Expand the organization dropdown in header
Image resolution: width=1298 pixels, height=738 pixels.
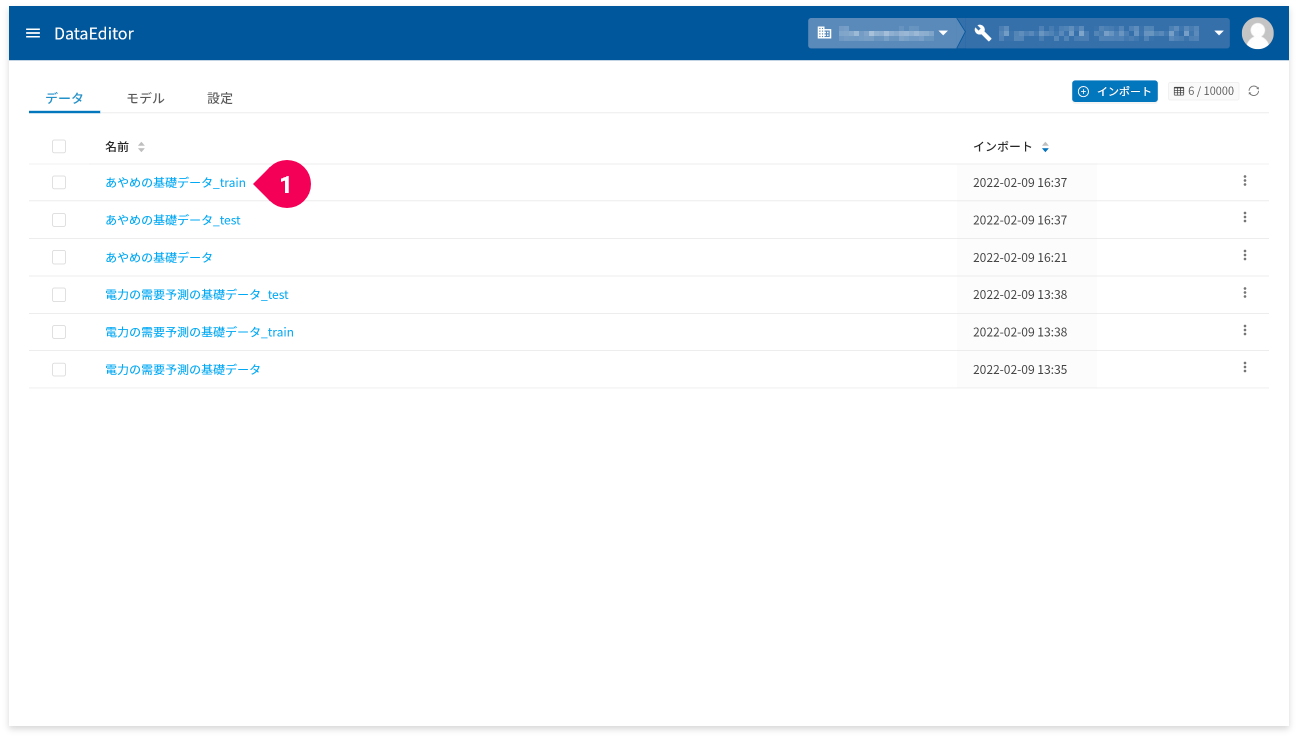pyautogui.click(x=882, y=33)
